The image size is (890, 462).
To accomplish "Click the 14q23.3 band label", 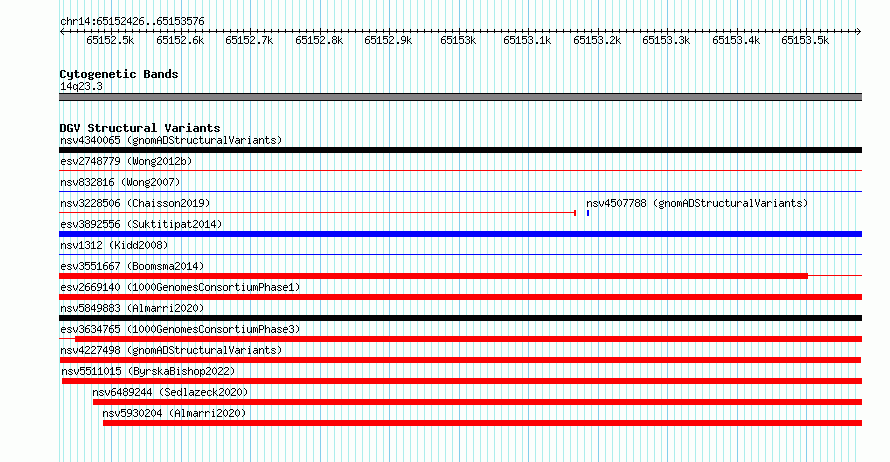I will [x=81, y=86].
